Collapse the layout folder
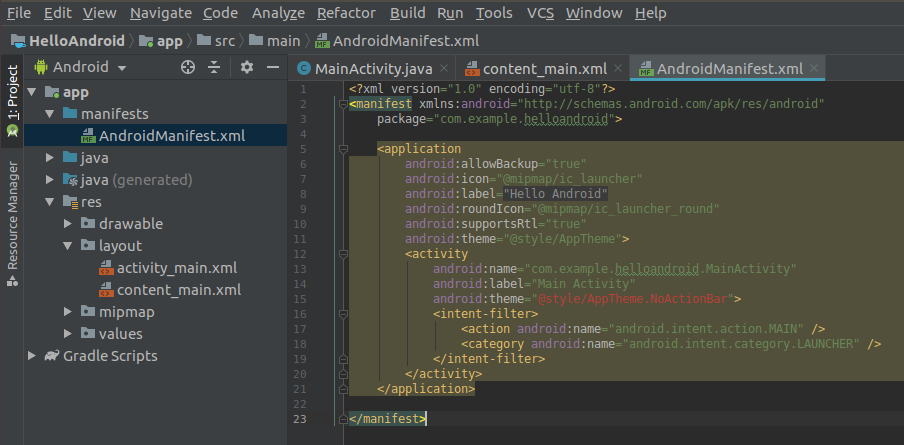This screenshot has height=445, width=904. (68, 246)
